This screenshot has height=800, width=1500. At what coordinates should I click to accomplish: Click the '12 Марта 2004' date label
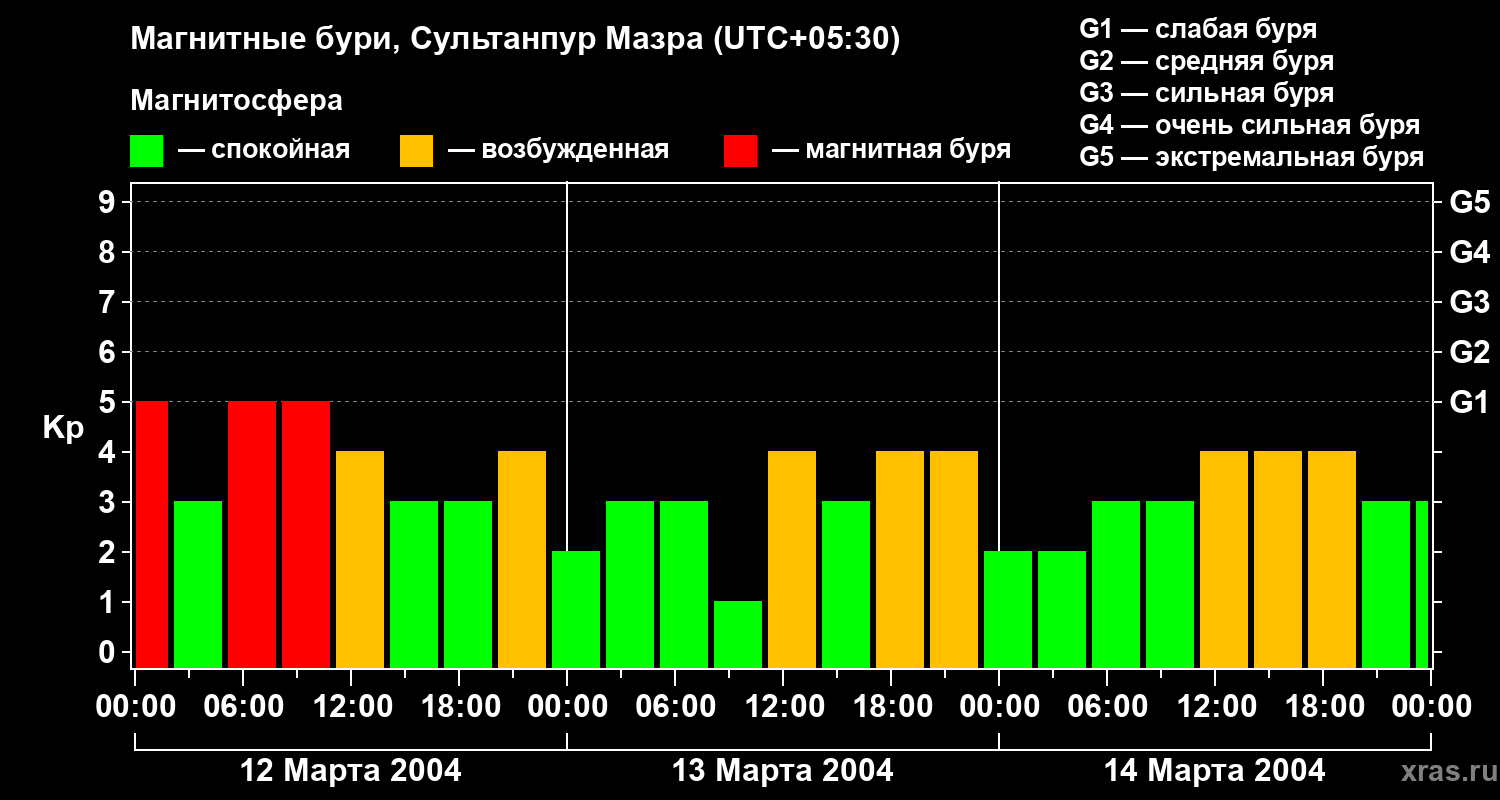pyautogui.click(x=351, y=771)
